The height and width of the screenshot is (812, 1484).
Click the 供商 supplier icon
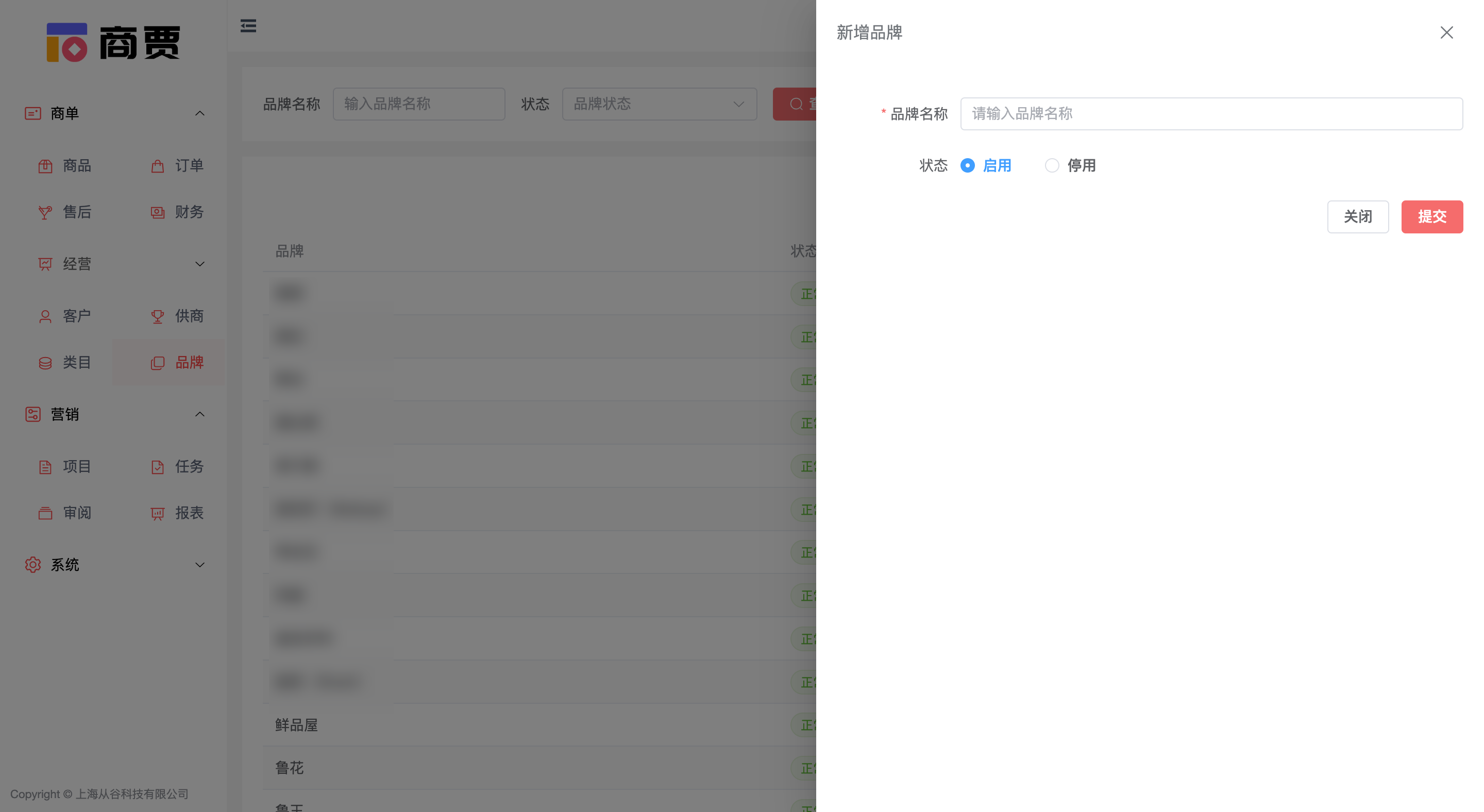point(157,316)
